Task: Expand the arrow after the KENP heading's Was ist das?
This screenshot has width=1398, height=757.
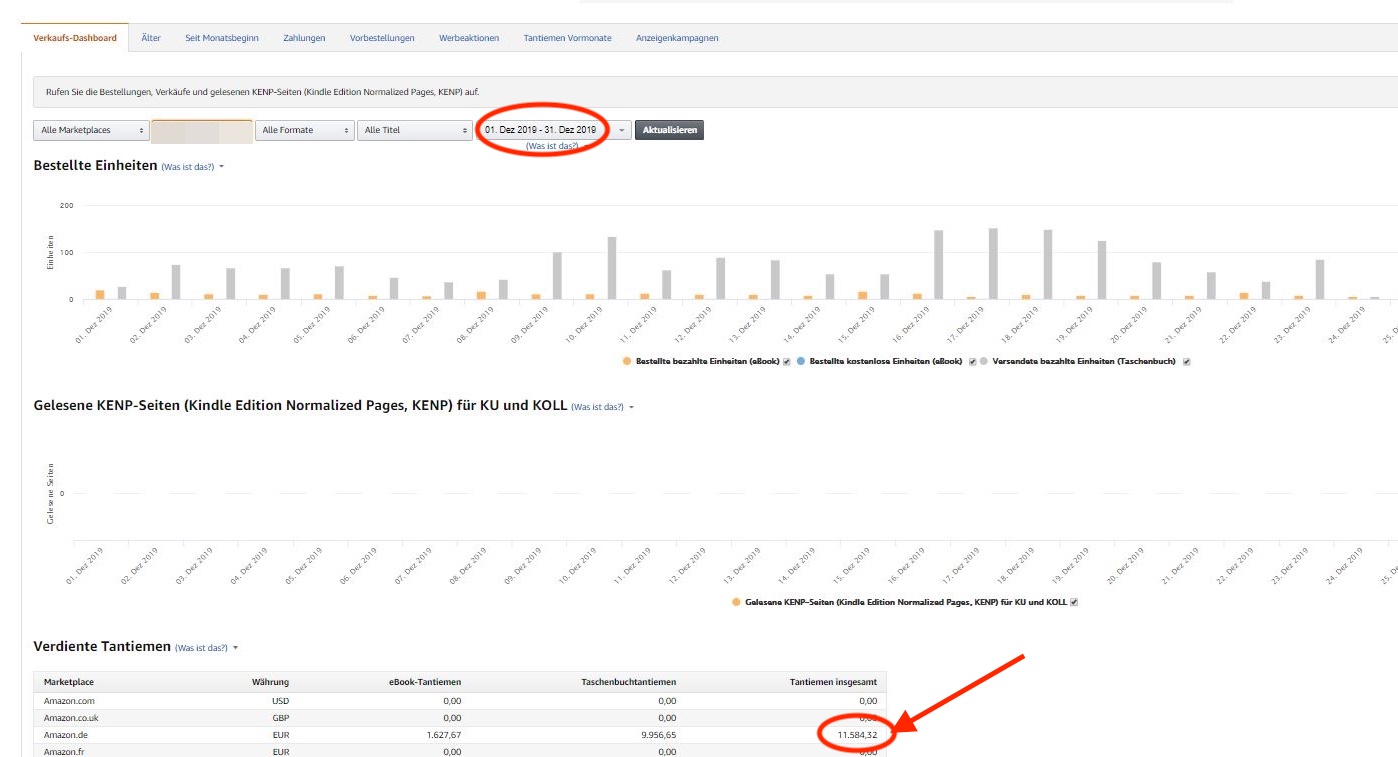Action: coord(632,408)
